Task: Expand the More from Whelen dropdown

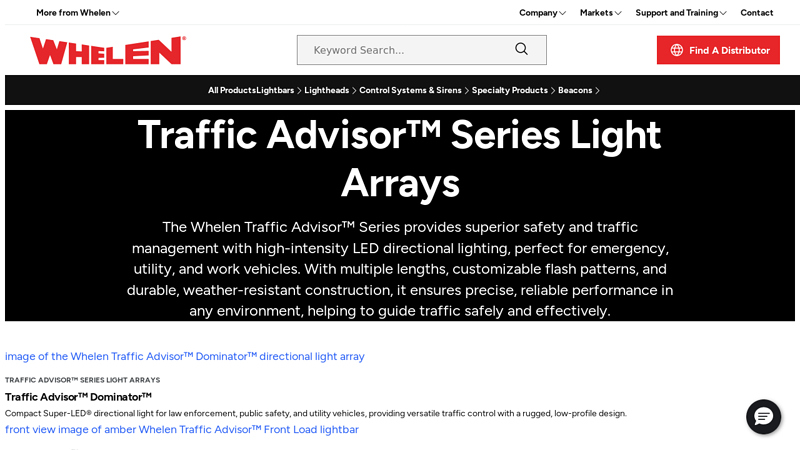Action: click(x=78, y=13)
